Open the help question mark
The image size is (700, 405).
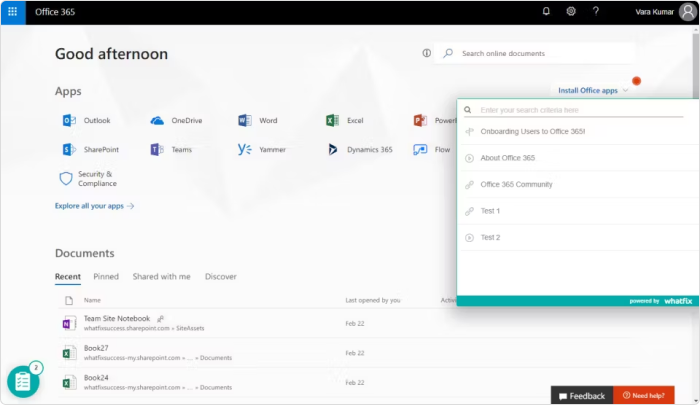coord(596,12)
